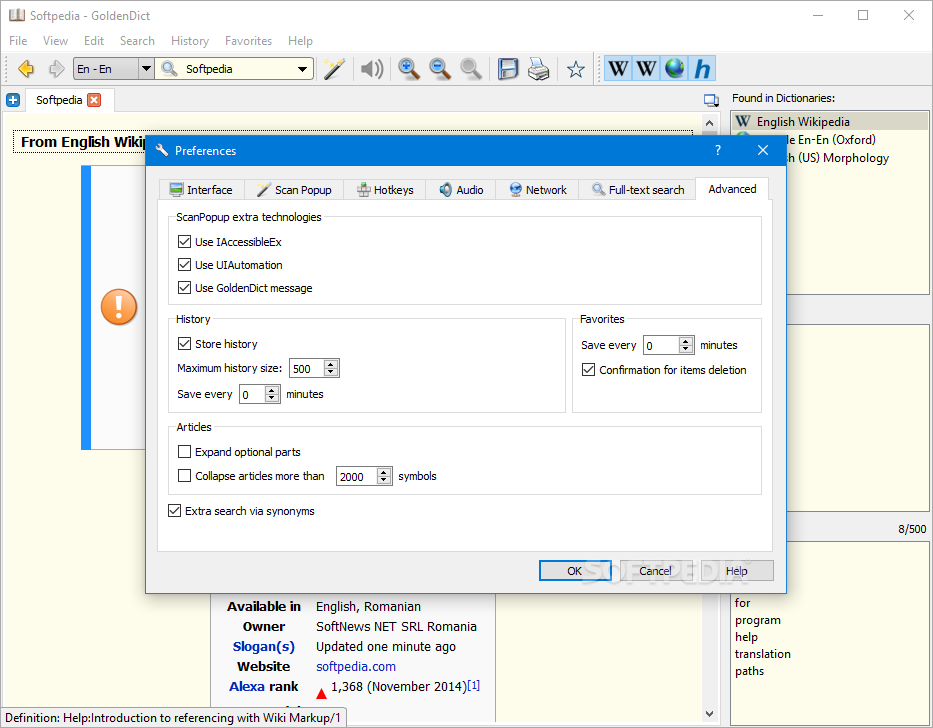This screenshot has width=933, height=728.
Task: Switch to Full-text search tab
Action: coord(637,190)
